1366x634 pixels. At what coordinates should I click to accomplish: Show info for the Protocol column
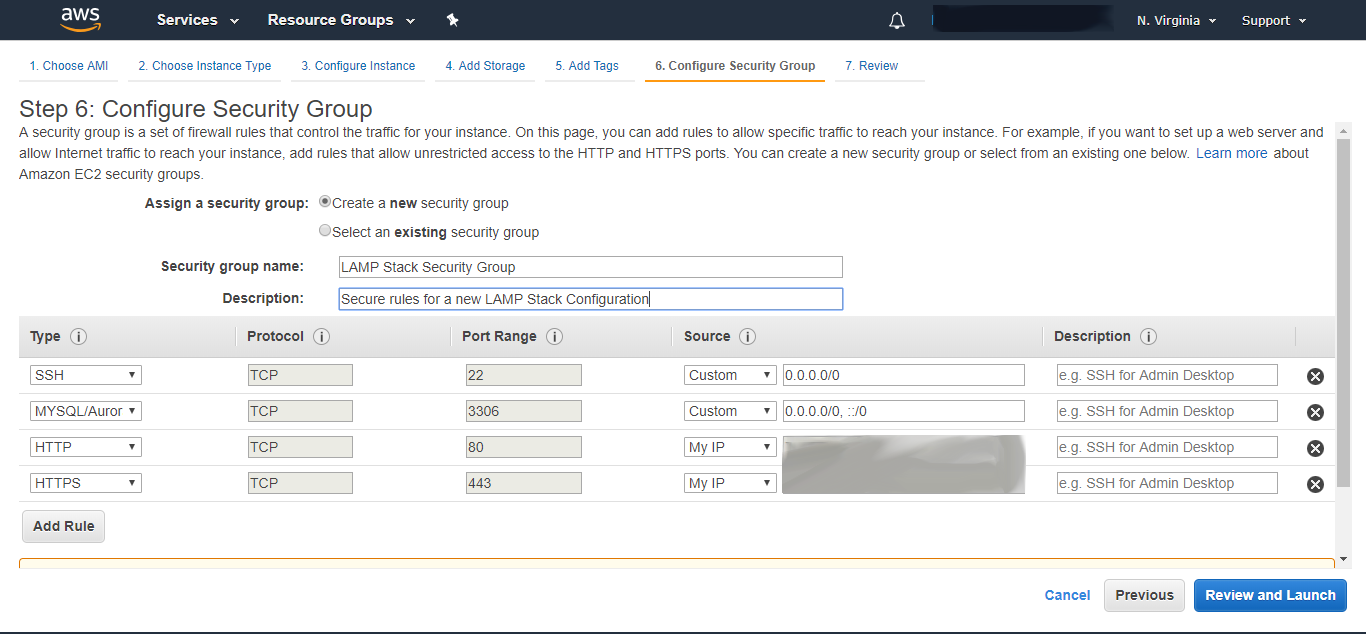tap(321, 337)
